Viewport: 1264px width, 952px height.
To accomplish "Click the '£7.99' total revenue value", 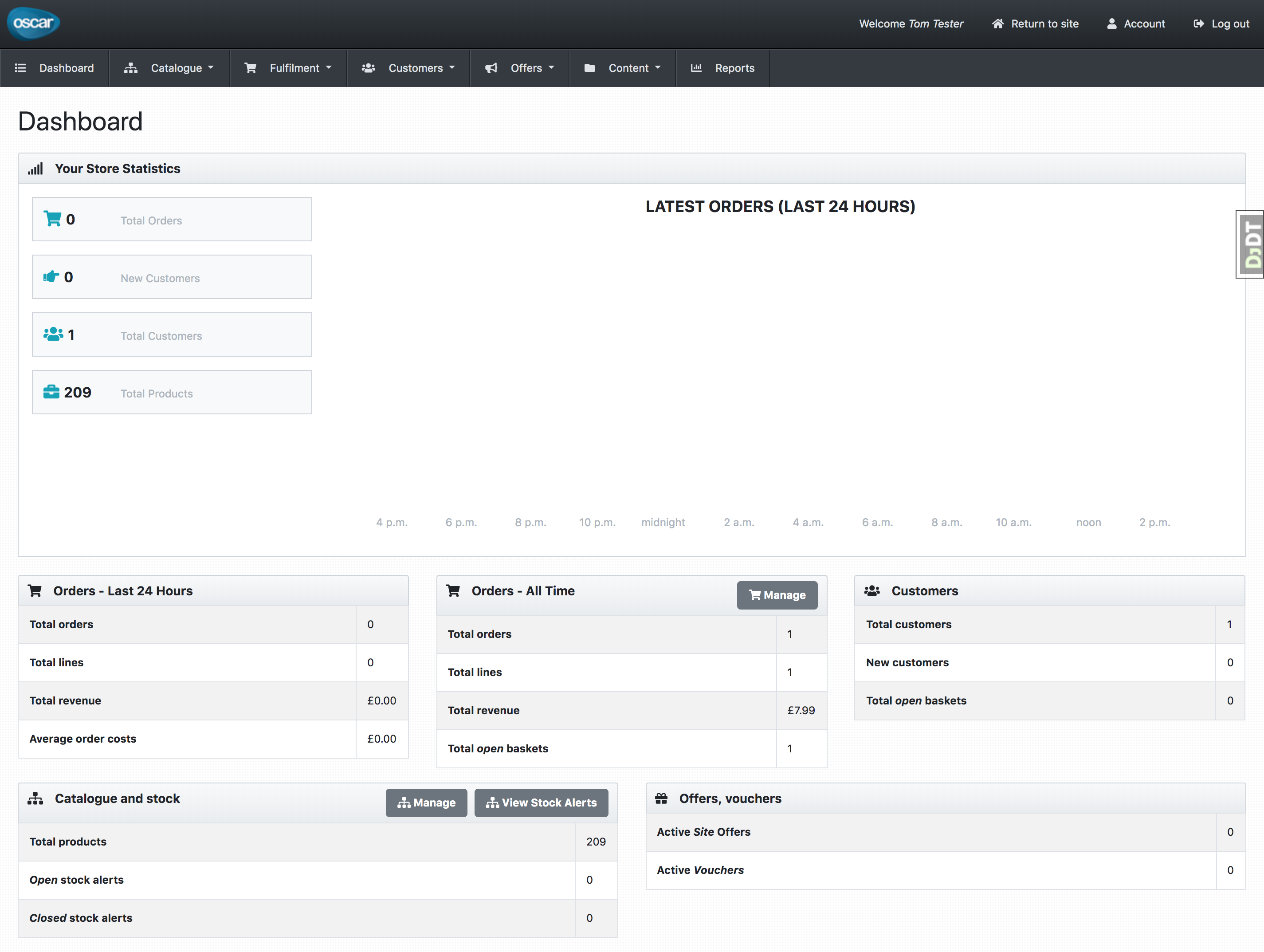I will (x=801, y=710).
